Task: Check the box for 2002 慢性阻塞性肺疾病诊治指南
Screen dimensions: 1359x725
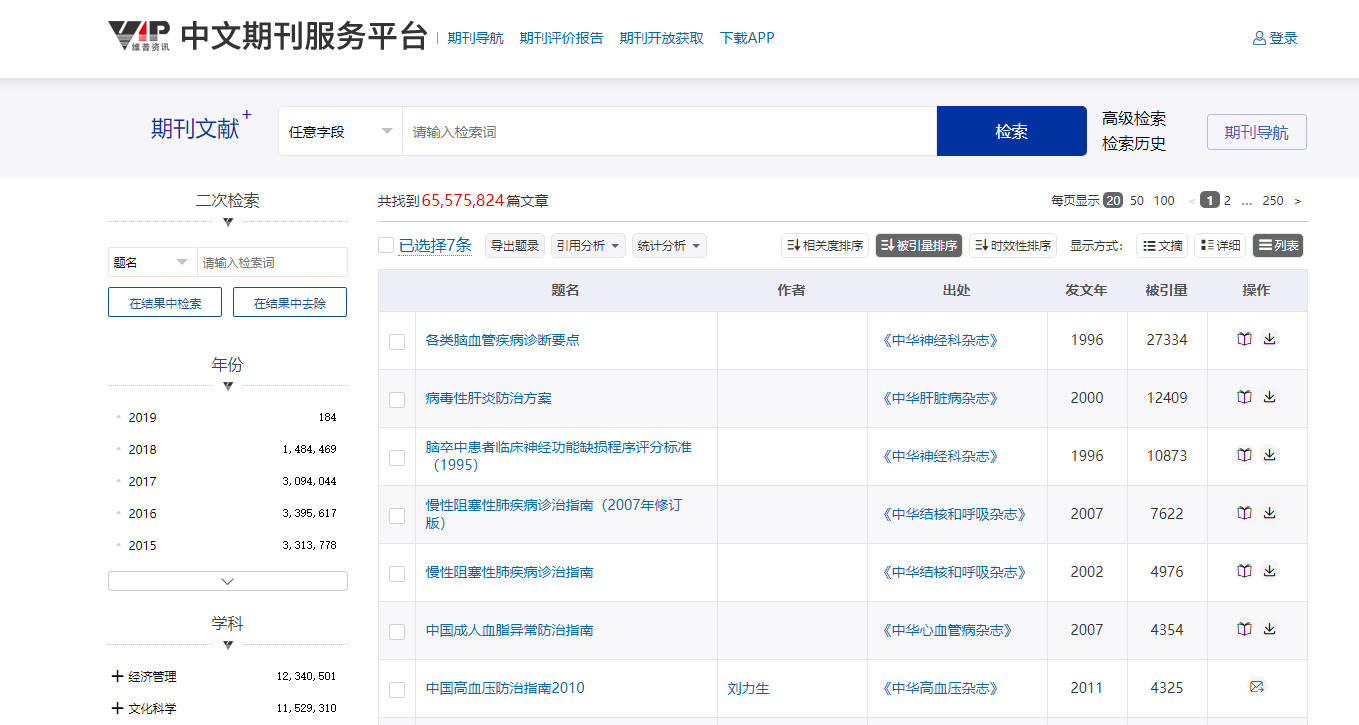Action: [397, 573]
